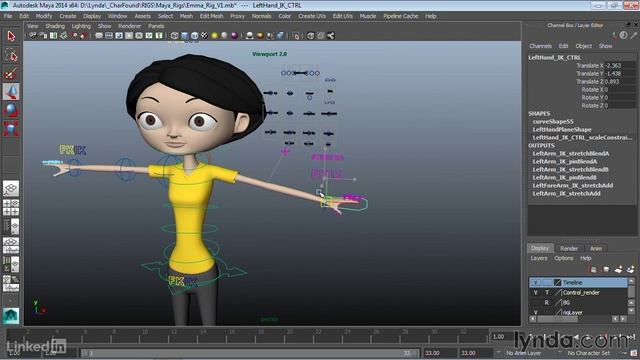Create new empty display layer icon

pyautogui.click(x=618, y=269)
